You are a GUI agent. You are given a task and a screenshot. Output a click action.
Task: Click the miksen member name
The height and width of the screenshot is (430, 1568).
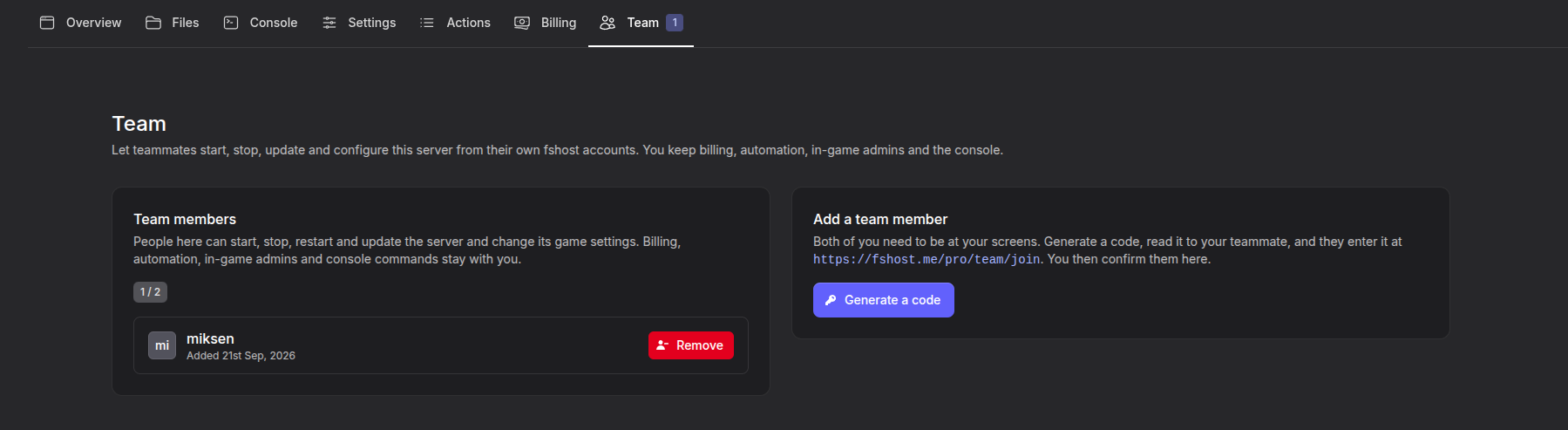click(210, 338)
